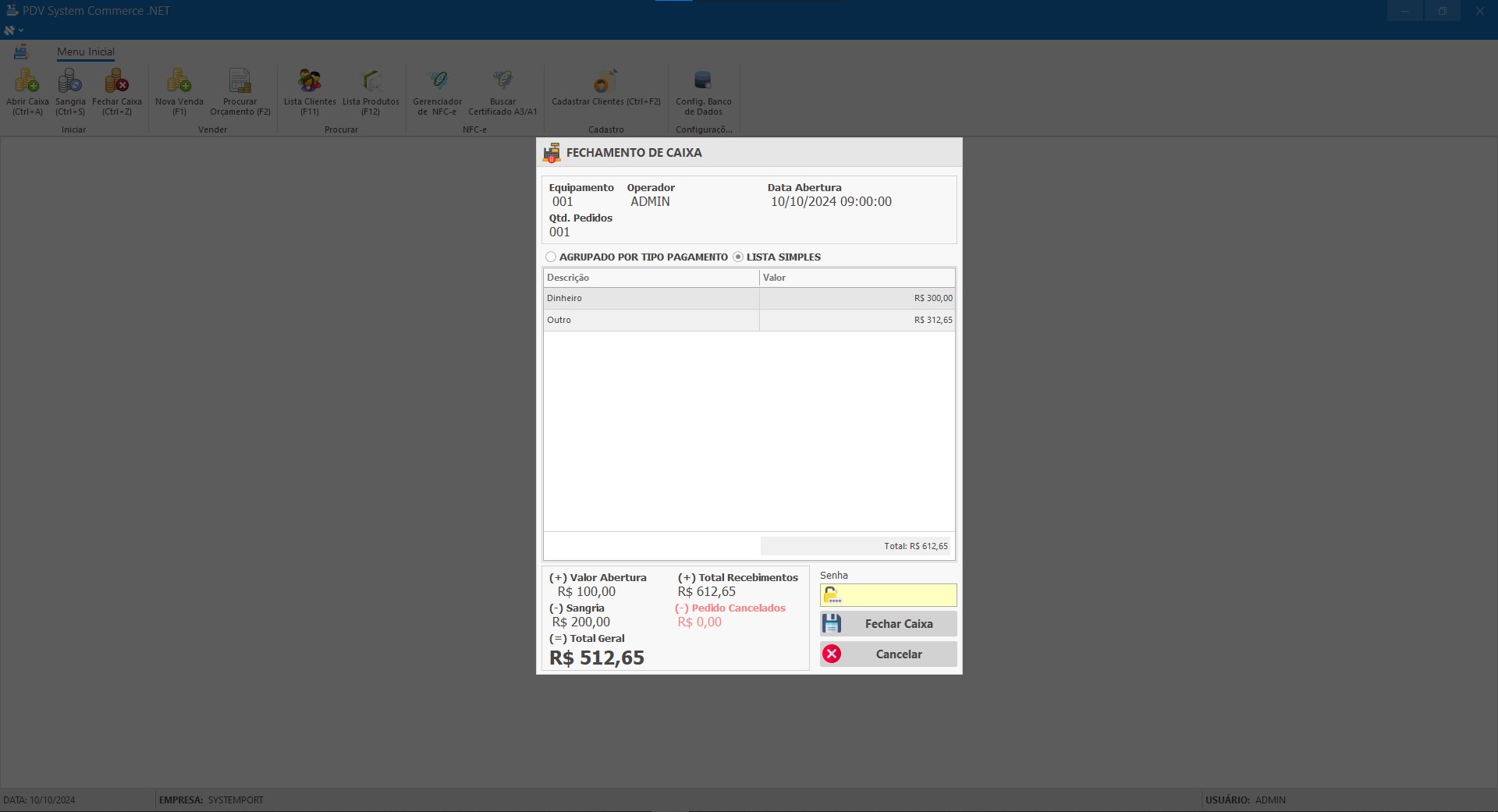Click the Fechar Caixa ribbon icon
This screenshot has width=1498, height=812.
(117, 81)
